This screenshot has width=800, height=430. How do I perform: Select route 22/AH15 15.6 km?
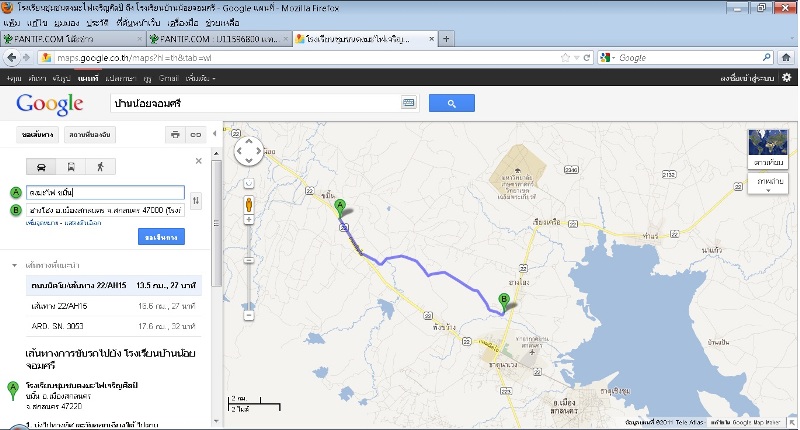[x=114, y=306]
